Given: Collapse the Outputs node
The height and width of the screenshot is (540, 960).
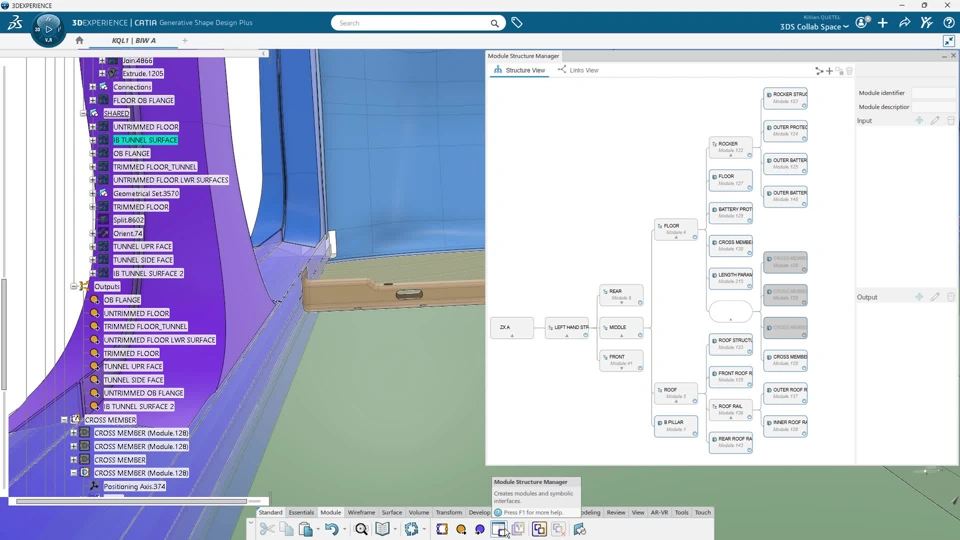Looking at the screenshot, I should (x=73, y=287).
